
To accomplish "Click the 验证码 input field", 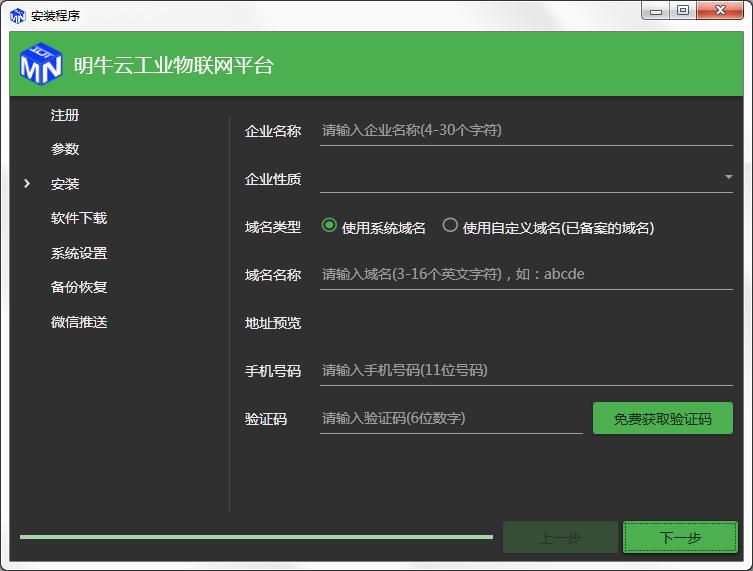I will pos(451,419).
